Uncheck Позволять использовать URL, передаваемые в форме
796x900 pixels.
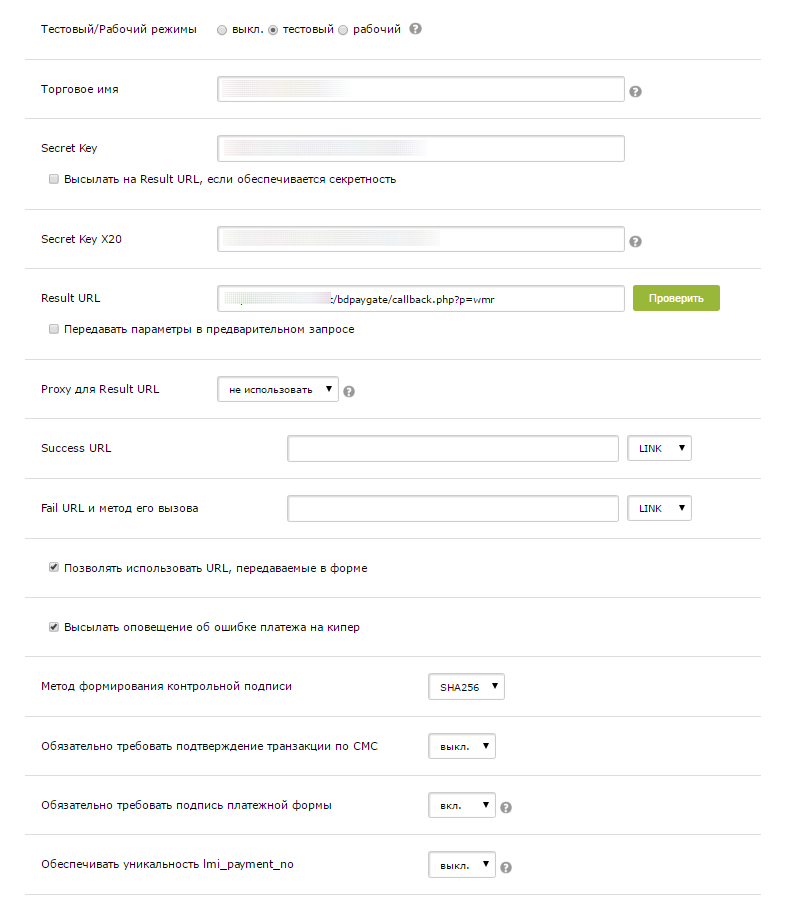coord(54,567)
